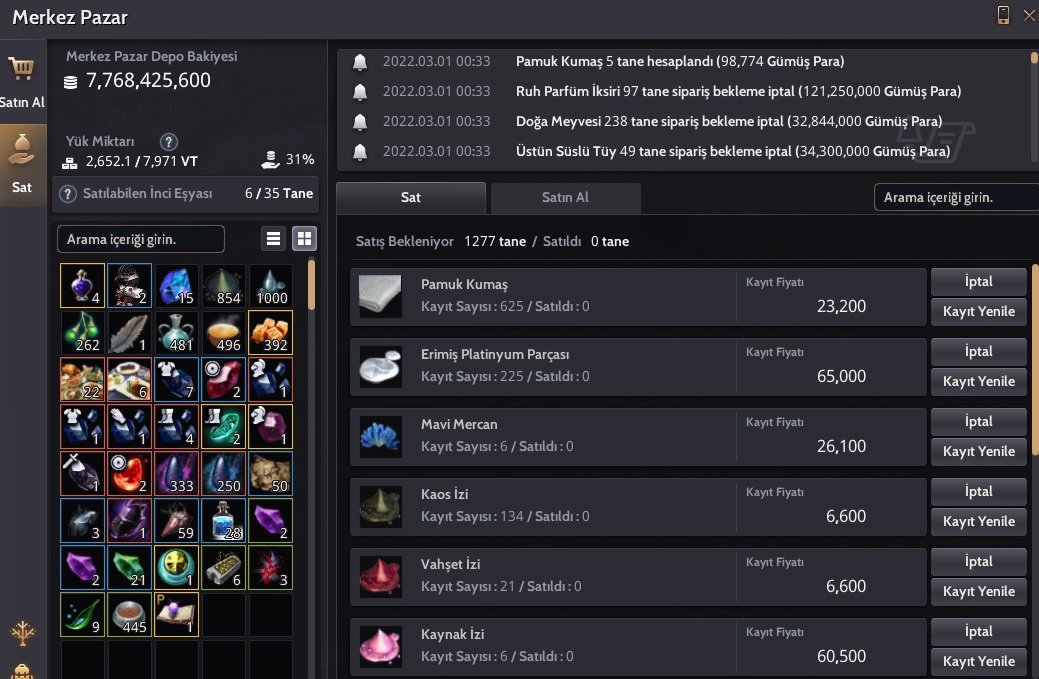This screenshot has height=679, width=1039.
Task: Select the green fruit item with 262 count
Action: [82, 333]
